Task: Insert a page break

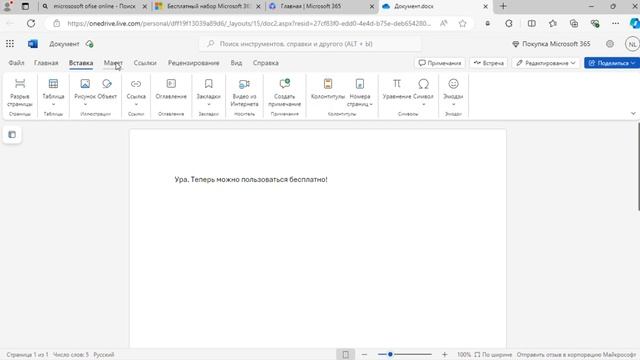Action: pyautogui.click(x=20, y=93)
